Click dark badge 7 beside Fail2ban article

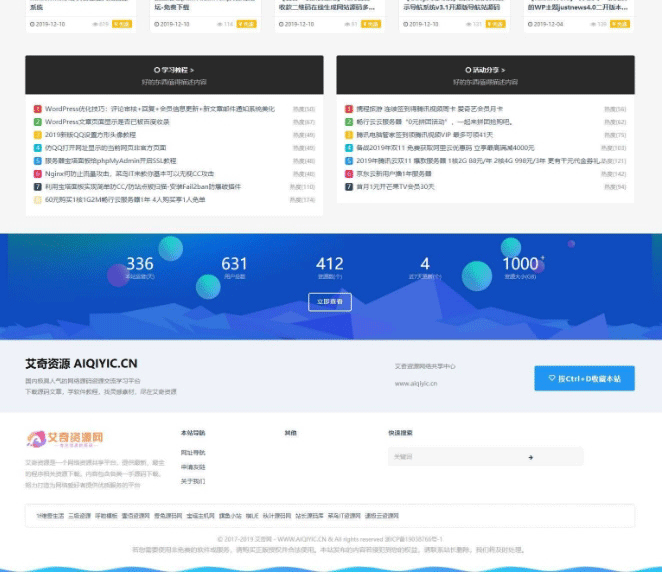(x=38, y=187)
